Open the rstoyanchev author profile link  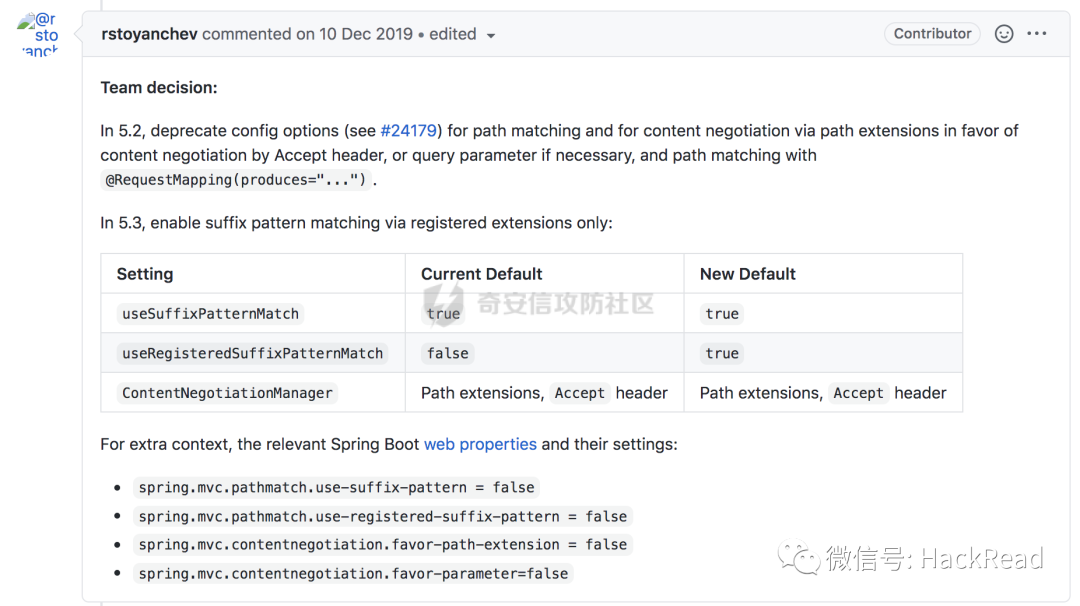pos(150,34)
